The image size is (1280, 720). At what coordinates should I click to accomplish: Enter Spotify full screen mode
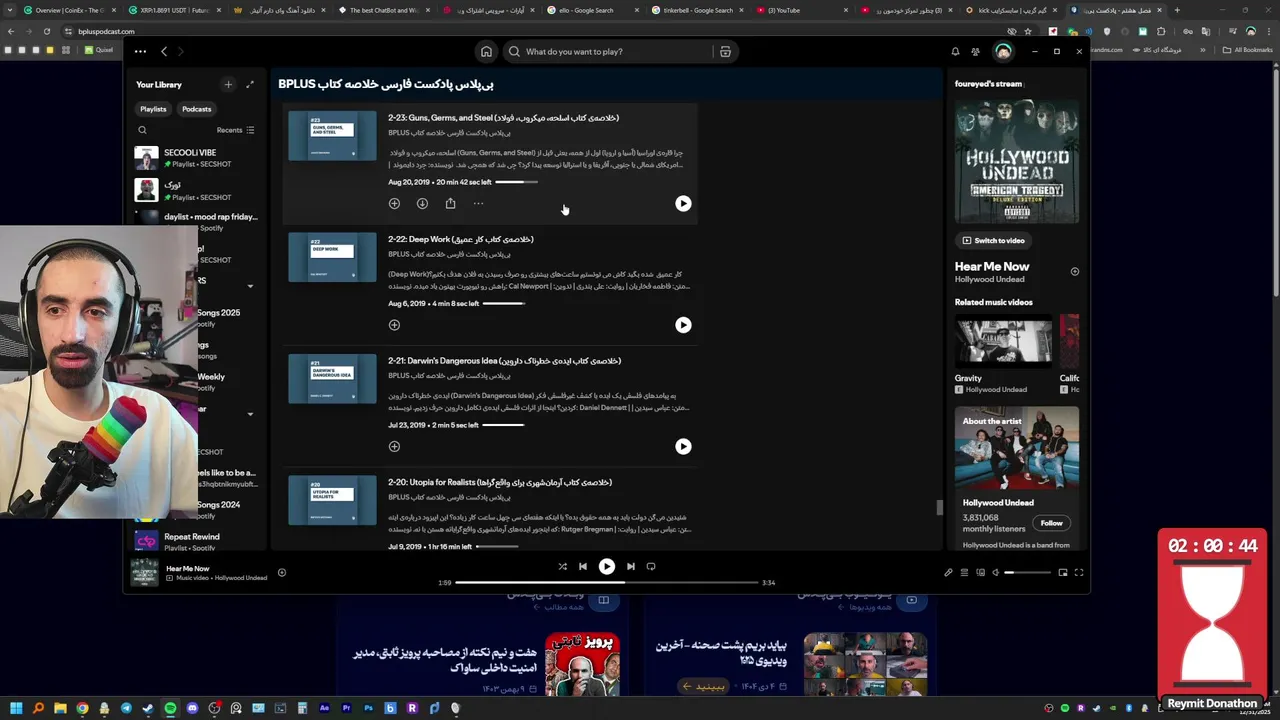[x=1079, y=572]
